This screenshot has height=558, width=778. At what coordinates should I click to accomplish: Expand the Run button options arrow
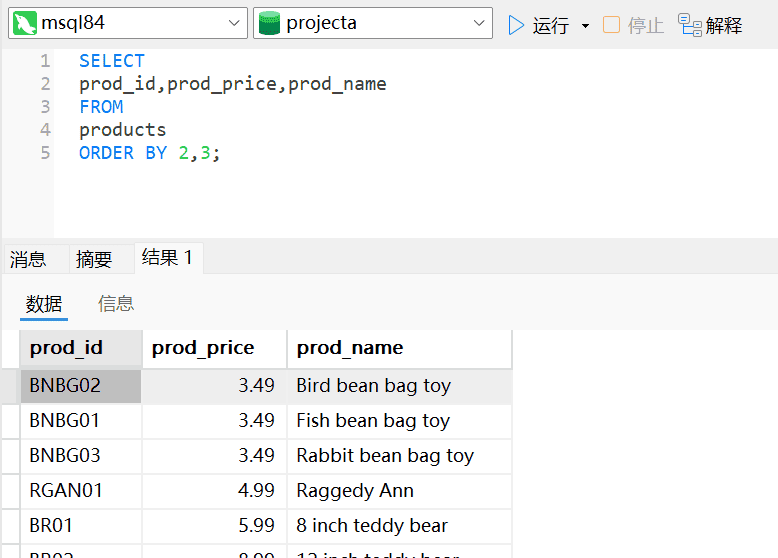click(585, 26)
